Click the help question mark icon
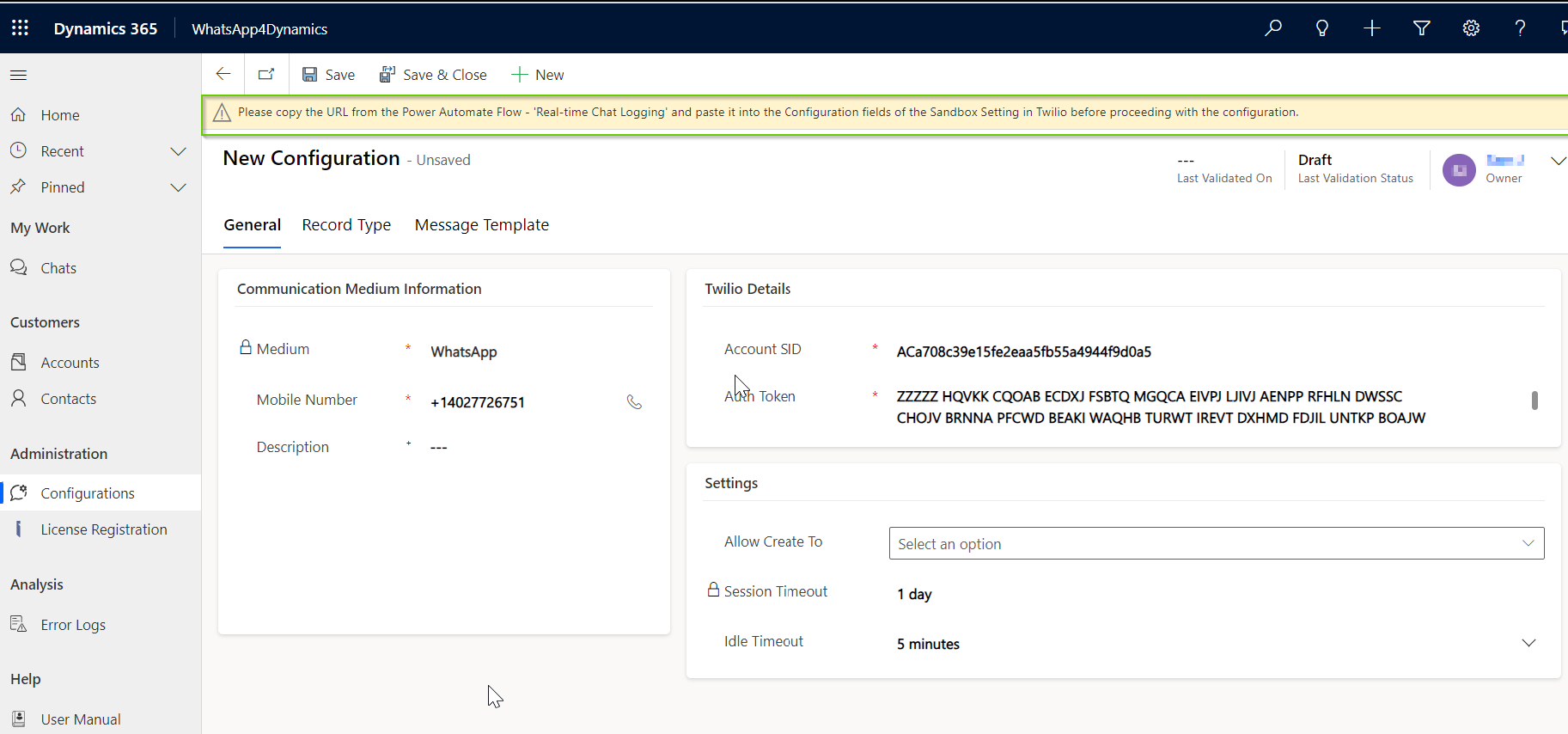The image size is (1568, 734). pos(1520,28)
